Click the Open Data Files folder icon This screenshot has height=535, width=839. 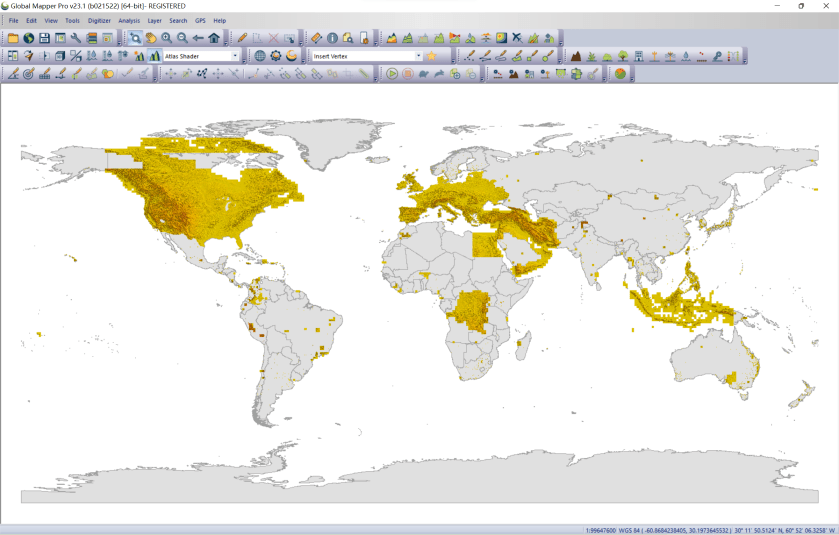pos(13,38)
